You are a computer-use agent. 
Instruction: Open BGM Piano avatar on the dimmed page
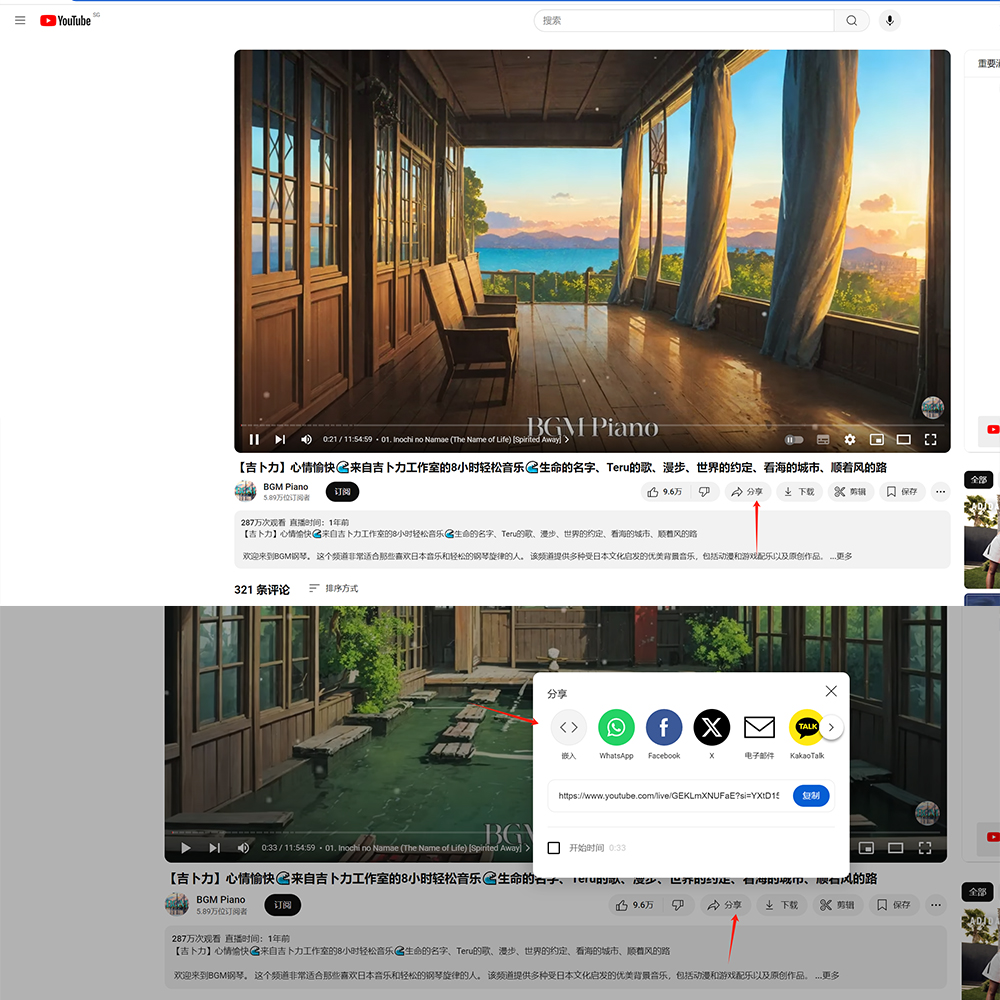[177, 904]
